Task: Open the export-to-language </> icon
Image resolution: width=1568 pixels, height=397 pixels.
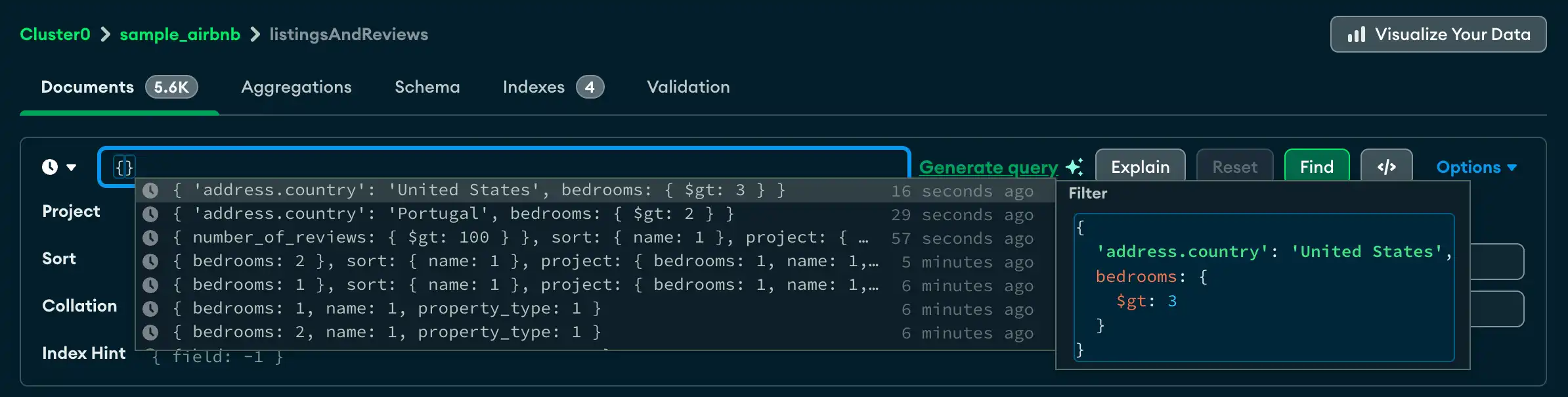Action: 1387,166
